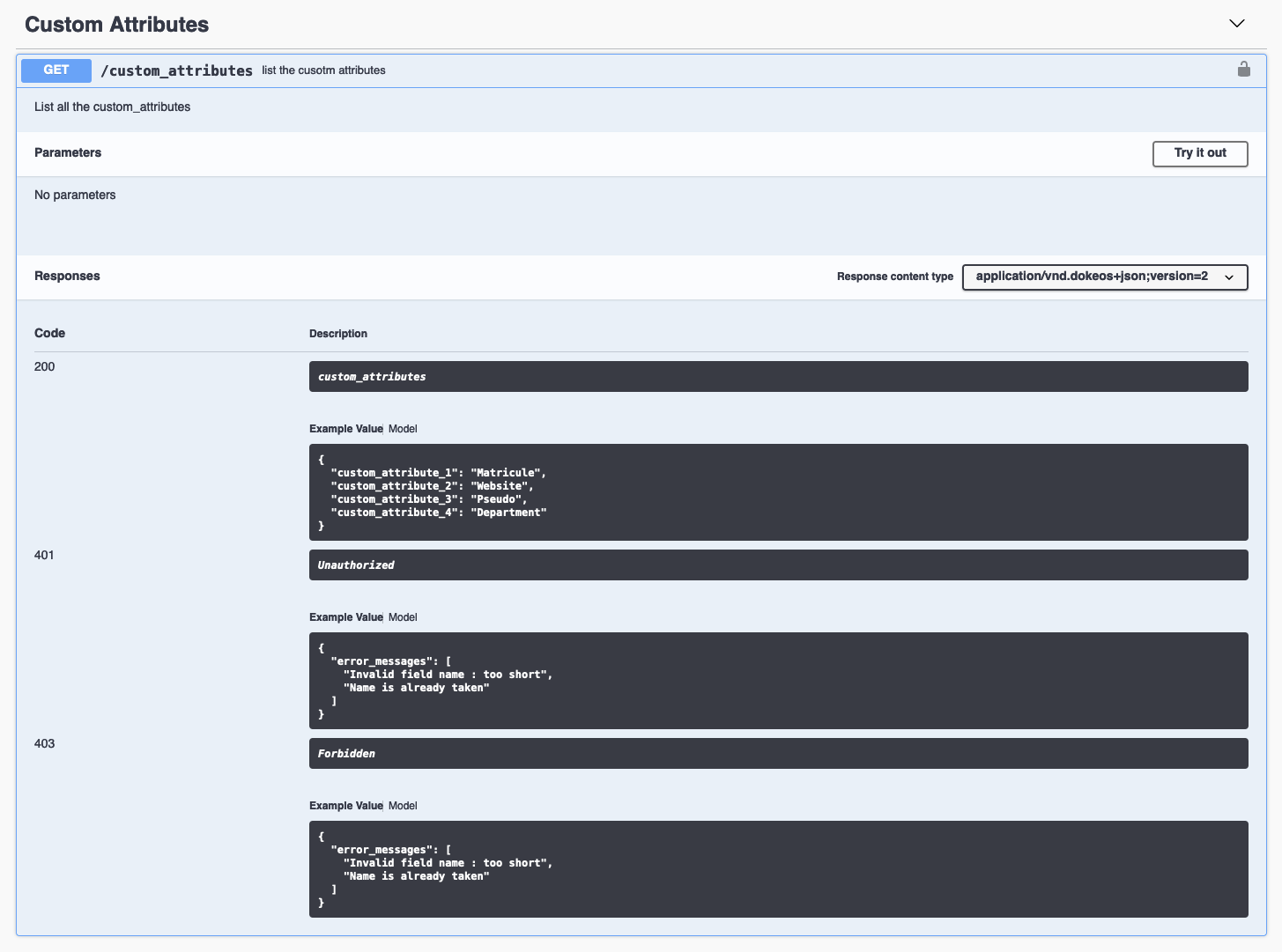The height and width of the screenshot is (952, 1282).
Task: Click the 403 response JSON example block
Action: click(778, 869)
